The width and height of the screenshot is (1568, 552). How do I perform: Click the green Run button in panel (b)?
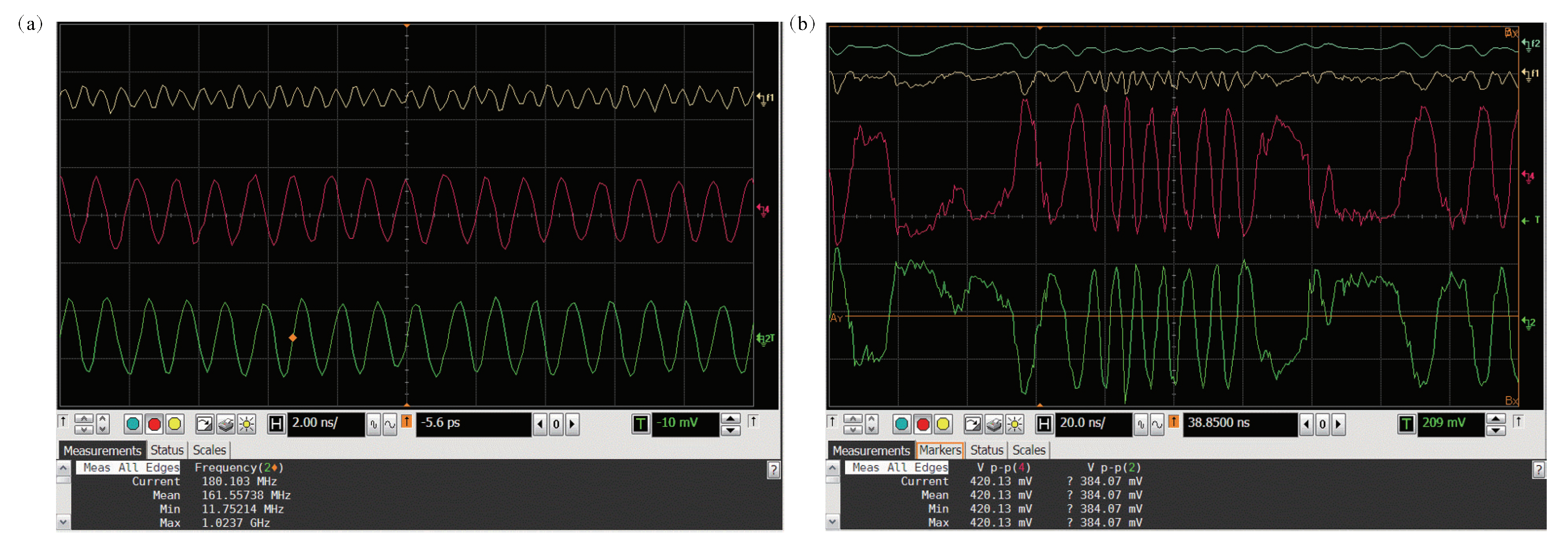click(901, 424)
